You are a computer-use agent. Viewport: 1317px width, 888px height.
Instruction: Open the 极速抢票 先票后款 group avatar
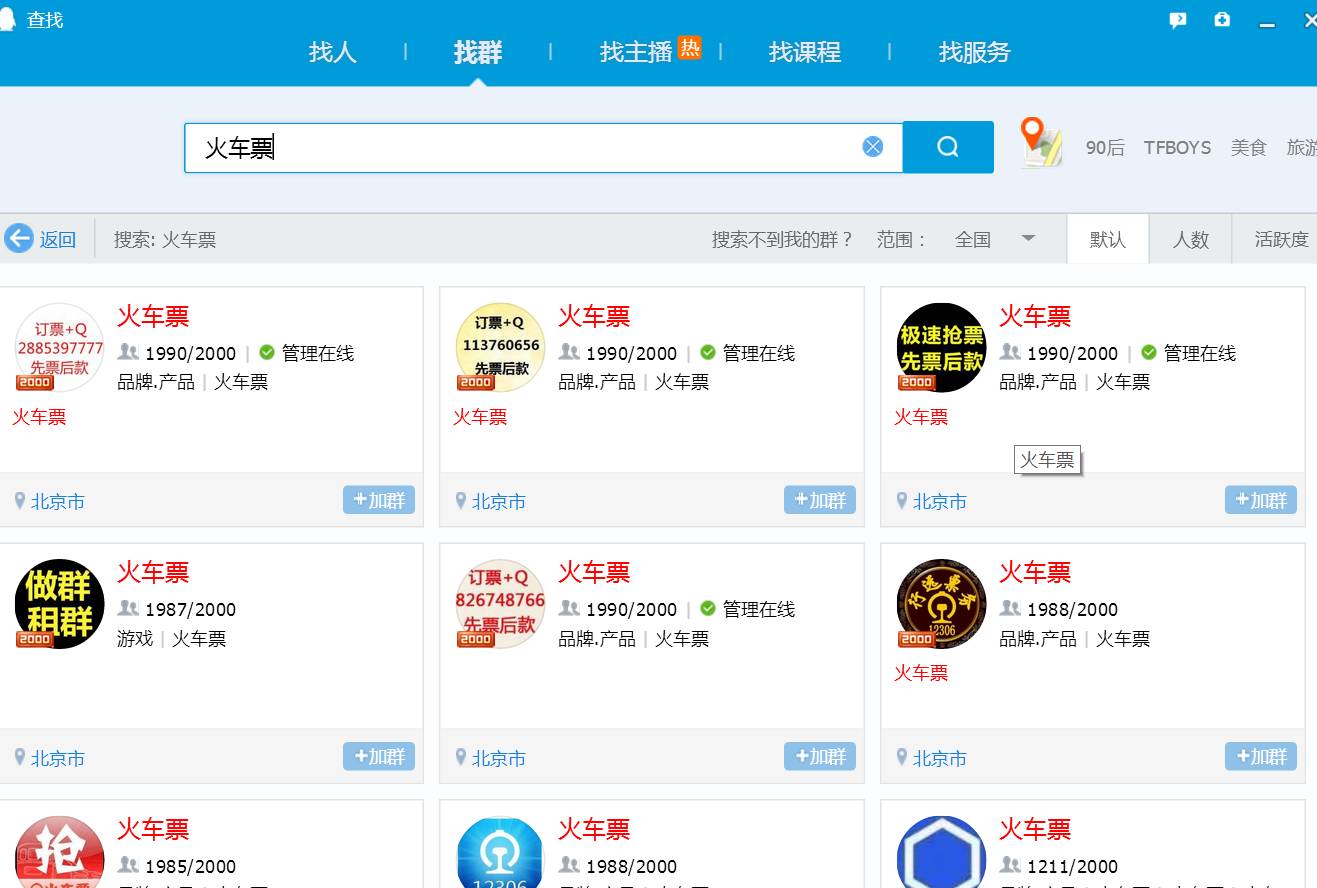[x=942, y=347]
